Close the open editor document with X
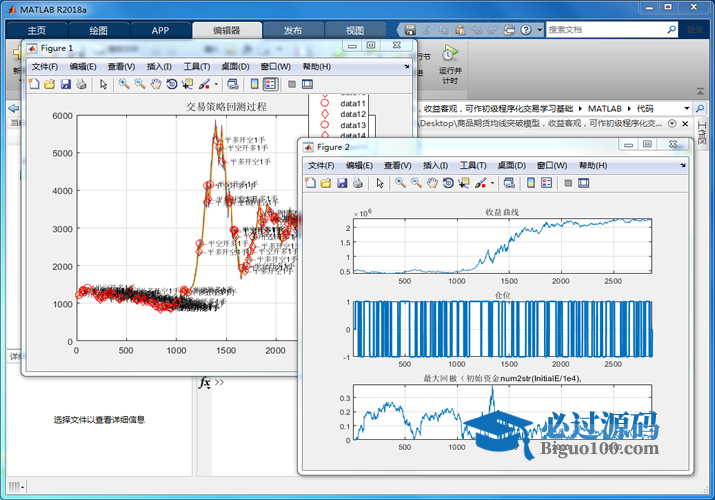This screenshot has height=500, width=715. [x=685, y=124]
